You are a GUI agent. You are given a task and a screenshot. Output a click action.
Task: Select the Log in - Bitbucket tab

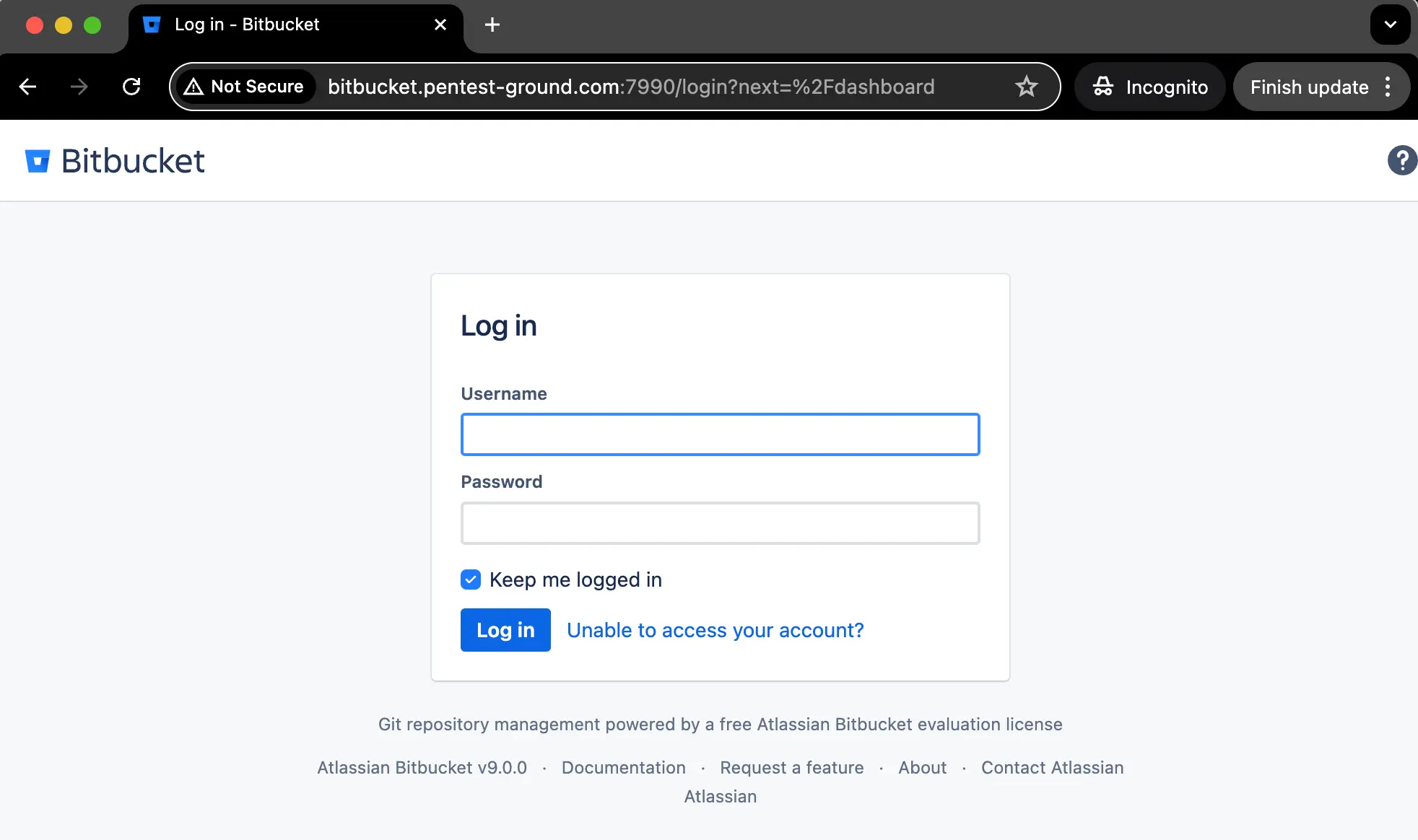click(x=295, y=27)
